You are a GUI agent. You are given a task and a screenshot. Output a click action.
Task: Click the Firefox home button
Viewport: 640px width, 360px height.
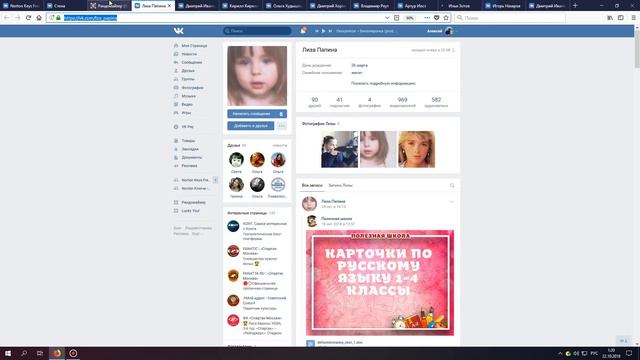(39, 18)
